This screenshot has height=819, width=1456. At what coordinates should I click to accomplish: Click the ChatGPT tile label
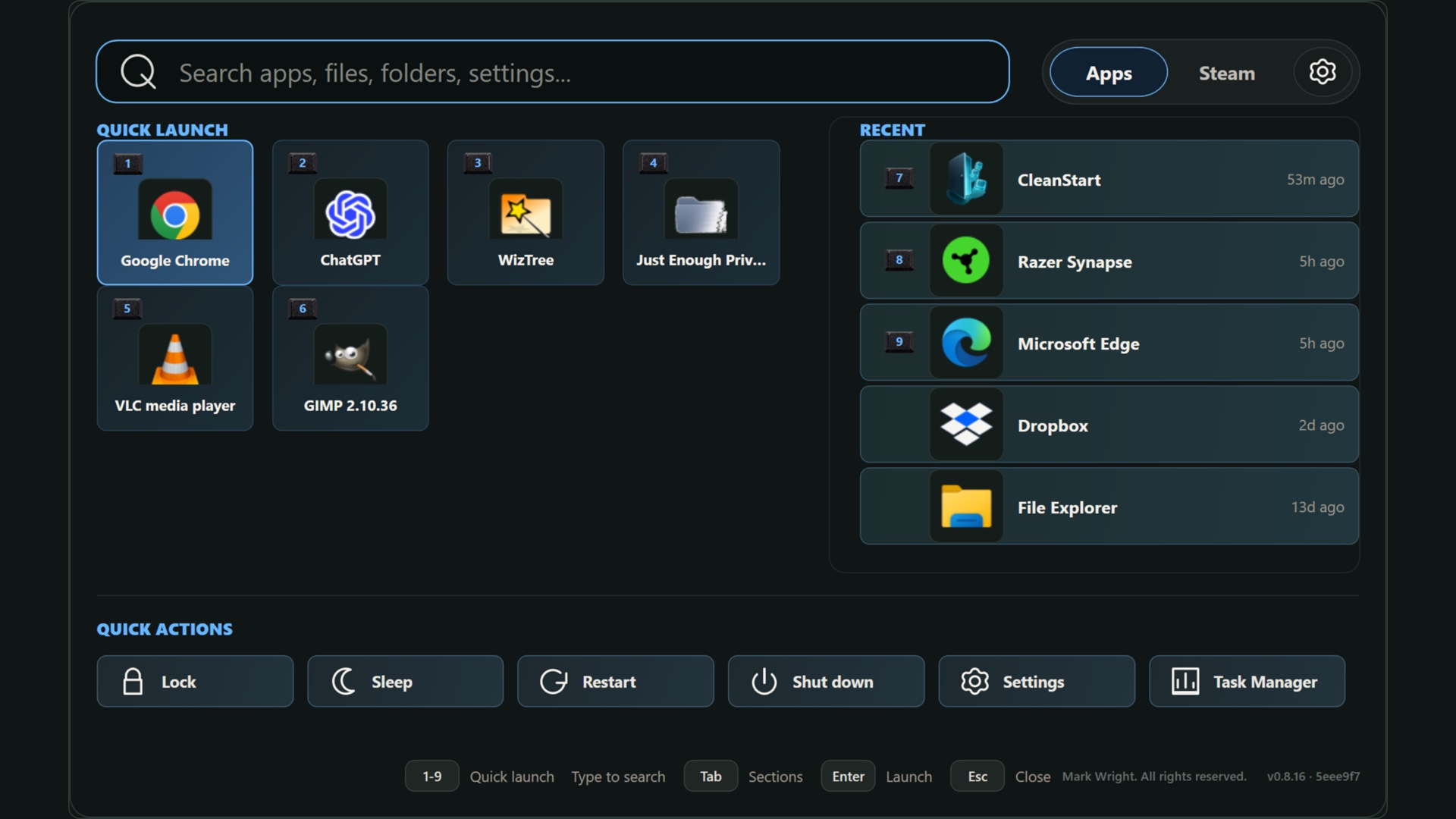(350, 260)
